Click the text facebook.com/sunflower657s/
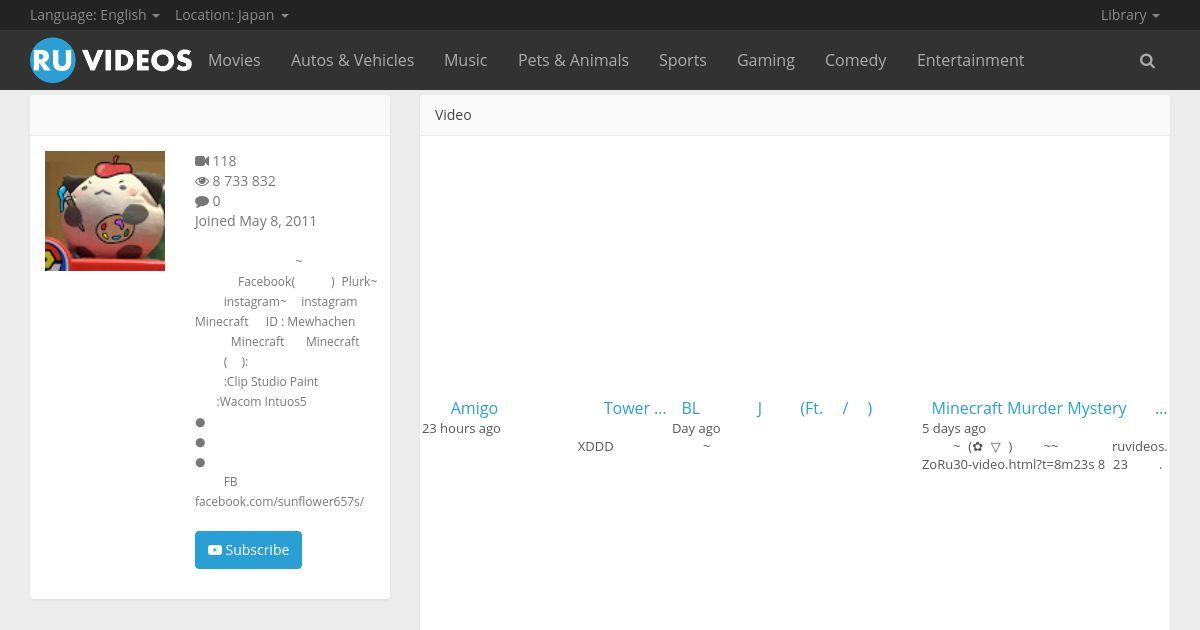The image size is (1200, 630). click(279, 501)
